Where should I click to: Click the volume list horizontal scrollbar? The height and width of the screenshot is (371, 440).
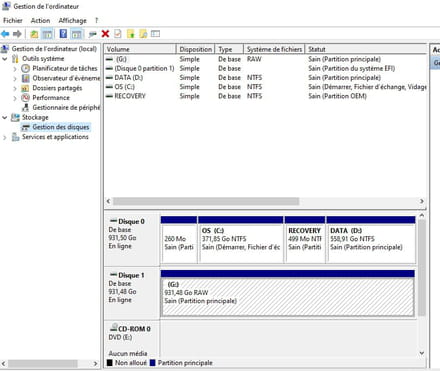click(x=206, y=201)
